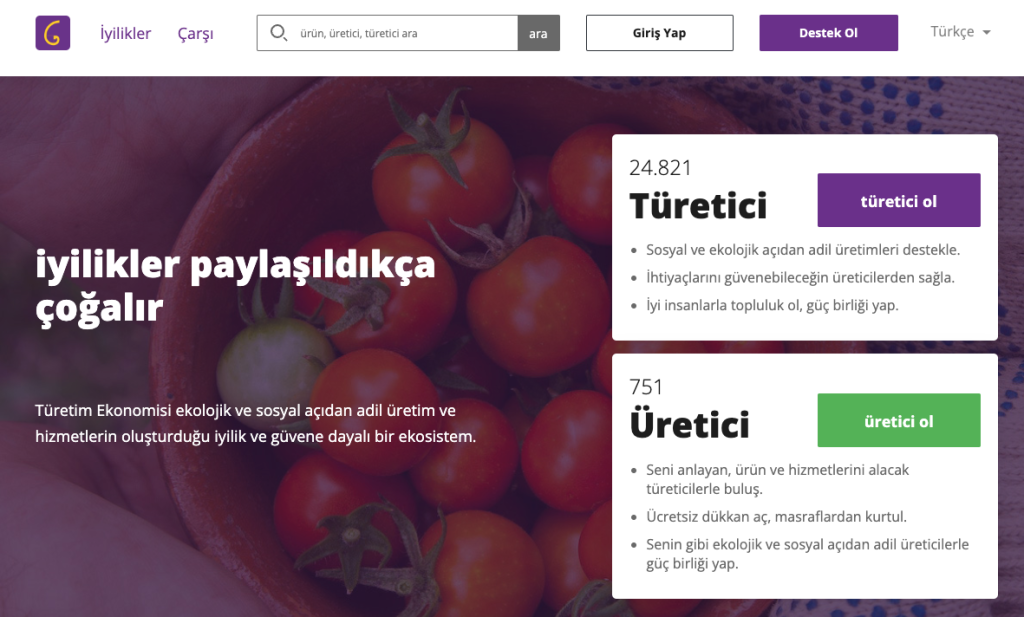Click the Türetim Ekonomisi description text
Screen dimensions: 1024x617
pyautogui.click(x=255, y=423)
